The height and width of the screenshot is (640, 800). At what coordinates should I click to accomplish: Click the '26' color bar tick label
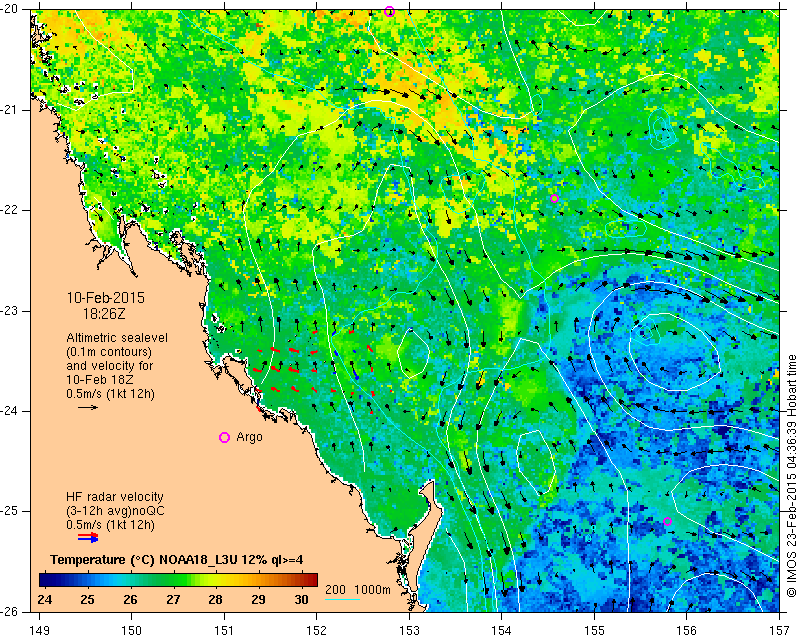pyautogui.click(x=130, y=599)
